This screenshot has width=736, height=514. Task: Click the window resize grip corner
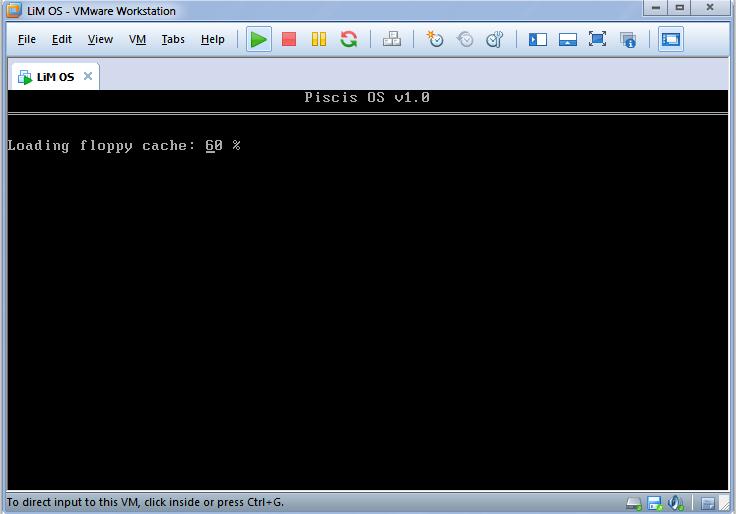coord(725,504)
